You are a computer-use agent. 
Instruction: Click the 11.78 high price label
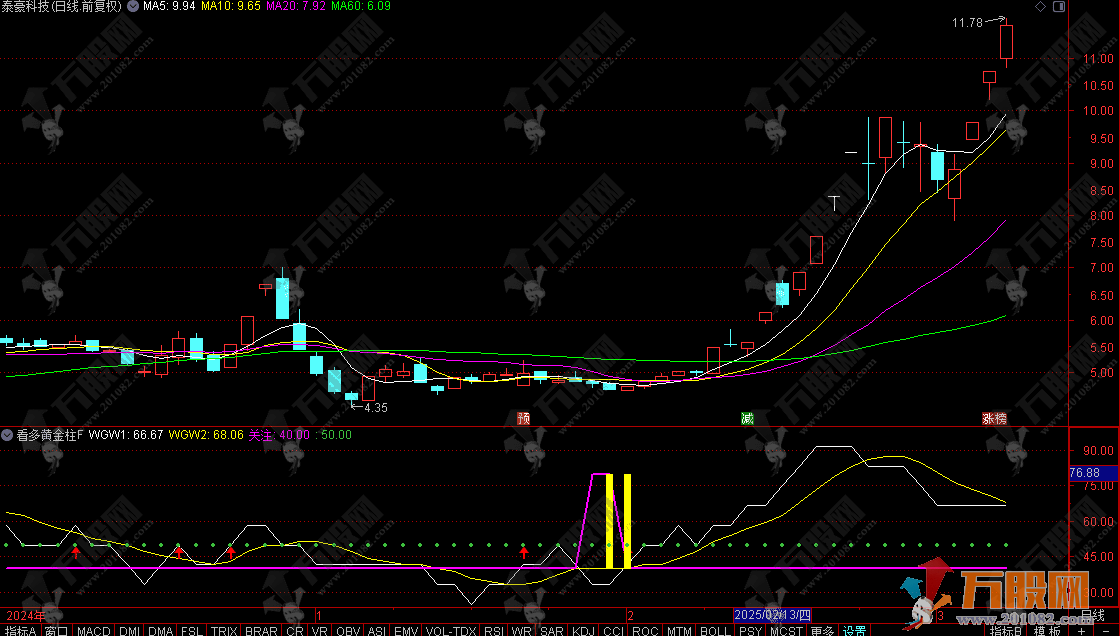pos(967,23)
